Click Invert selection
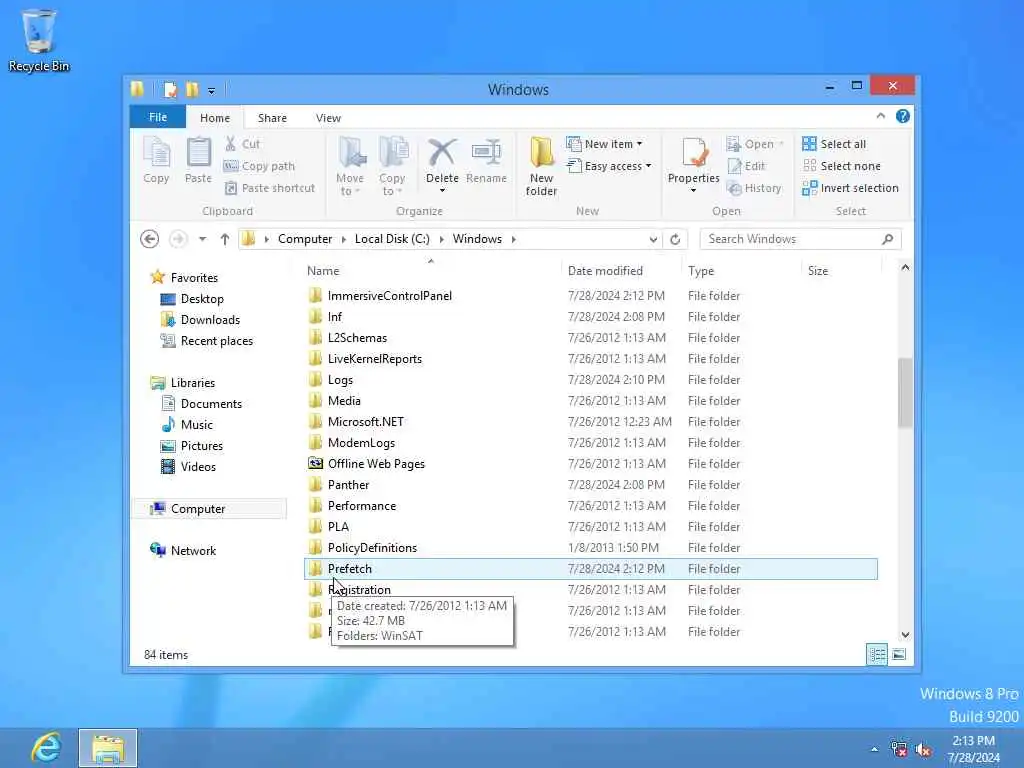The height and width of the screenshot is (768, 1024). (x=851, y=188)
